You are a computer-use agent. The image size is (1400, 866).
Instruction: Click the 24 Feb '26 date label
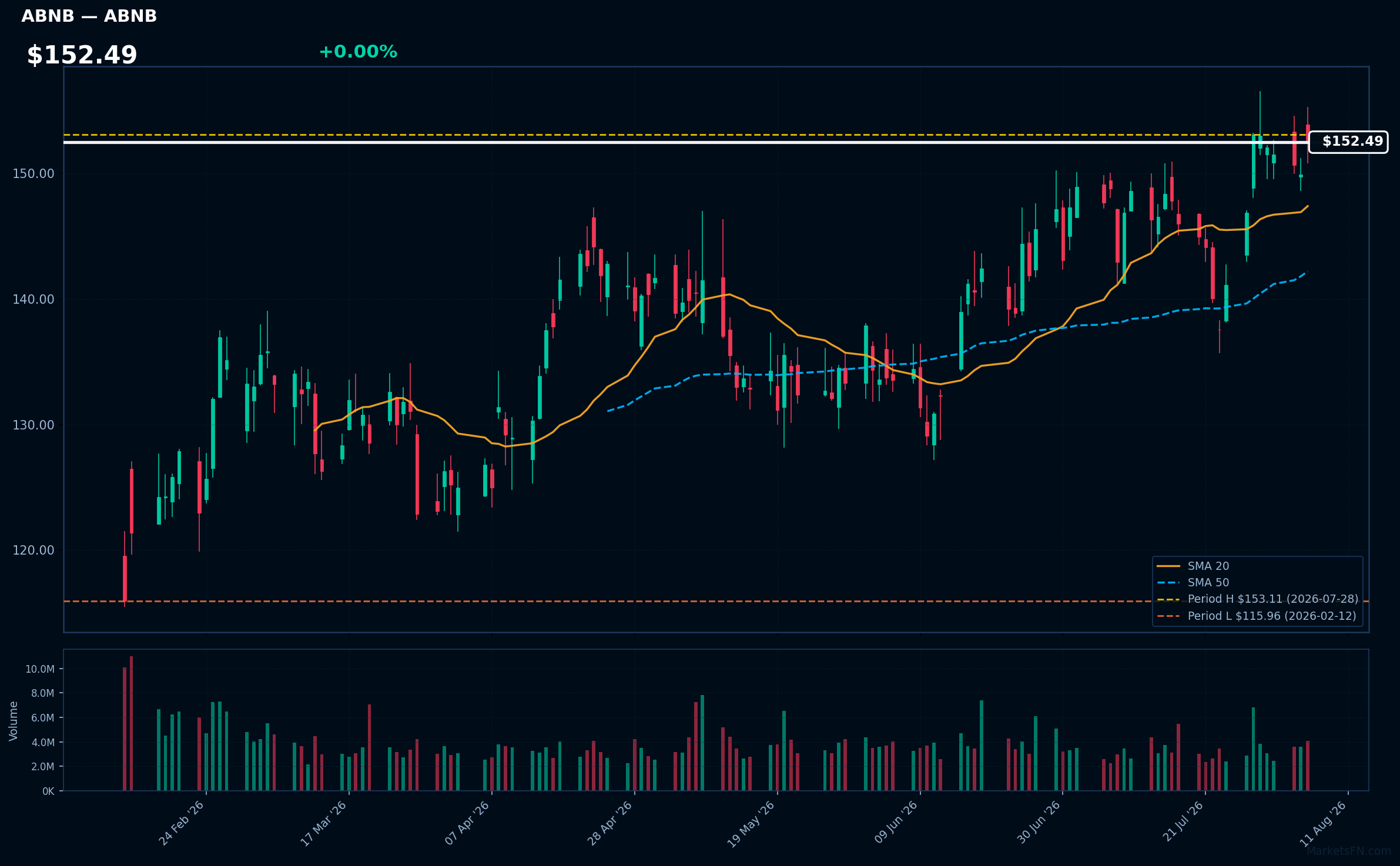(x=182, y=823)
